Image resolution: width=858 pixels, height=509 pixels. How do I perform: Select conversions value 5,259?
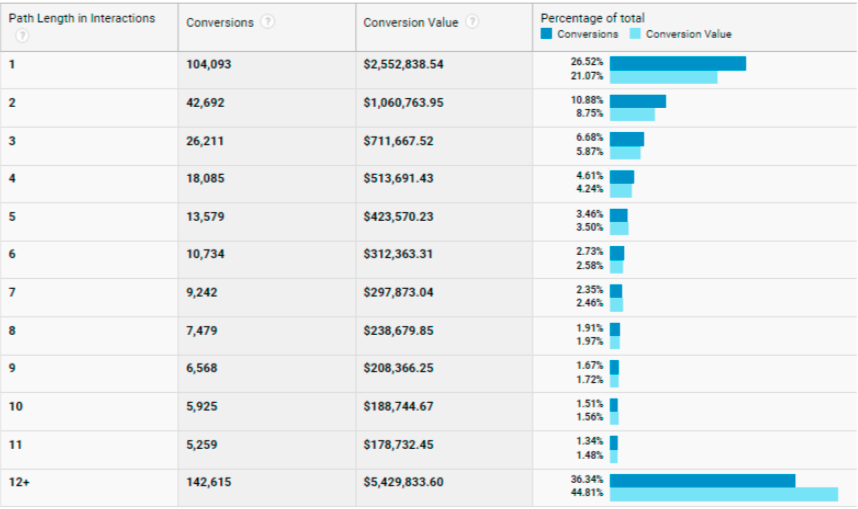pyautogui.click(x=201, y=444)
